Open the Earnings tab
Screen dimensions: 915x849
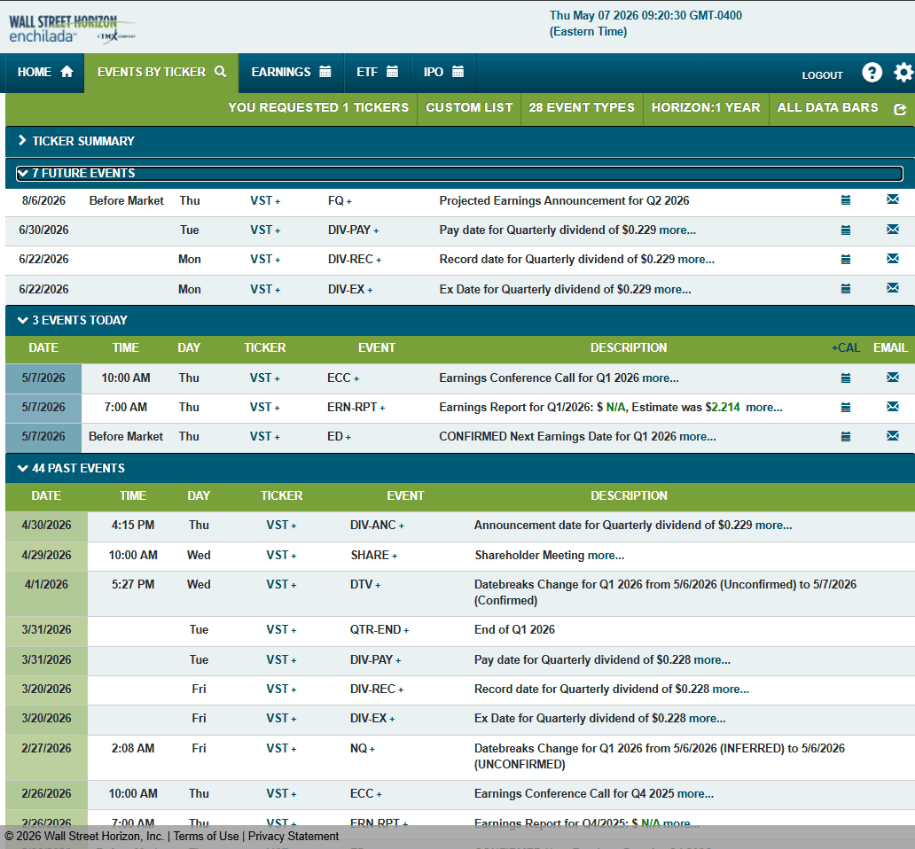[291, 72]
